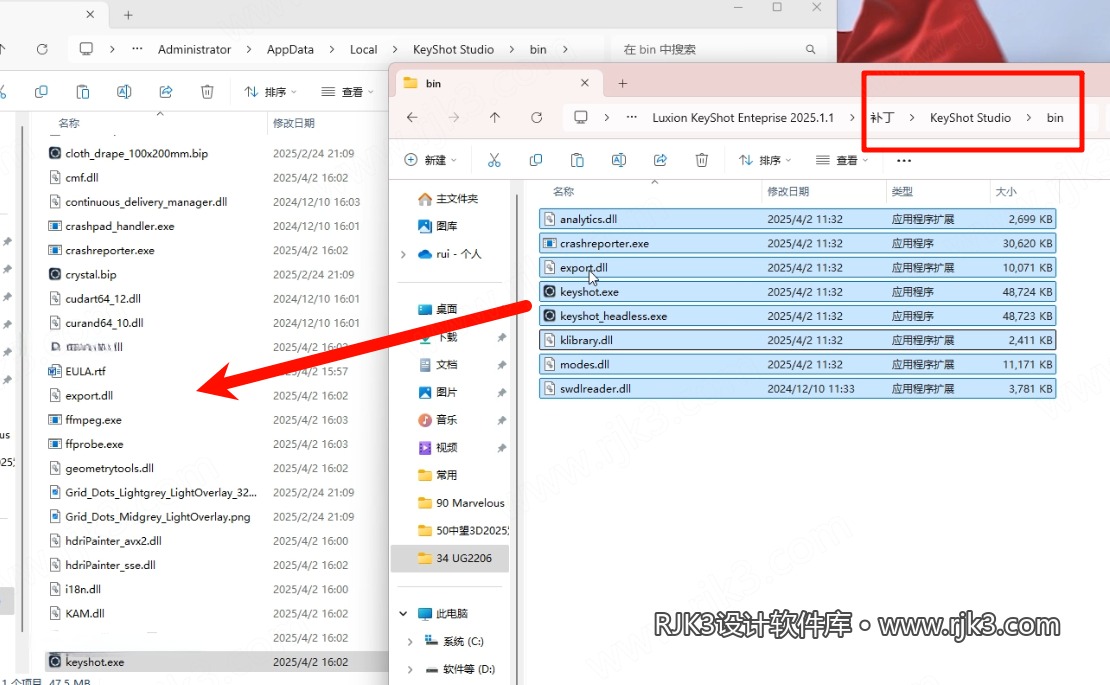Open 桌面 in the navigation pane
The width and height of the screenshot is (1110, 685).
tap(438, 309)
